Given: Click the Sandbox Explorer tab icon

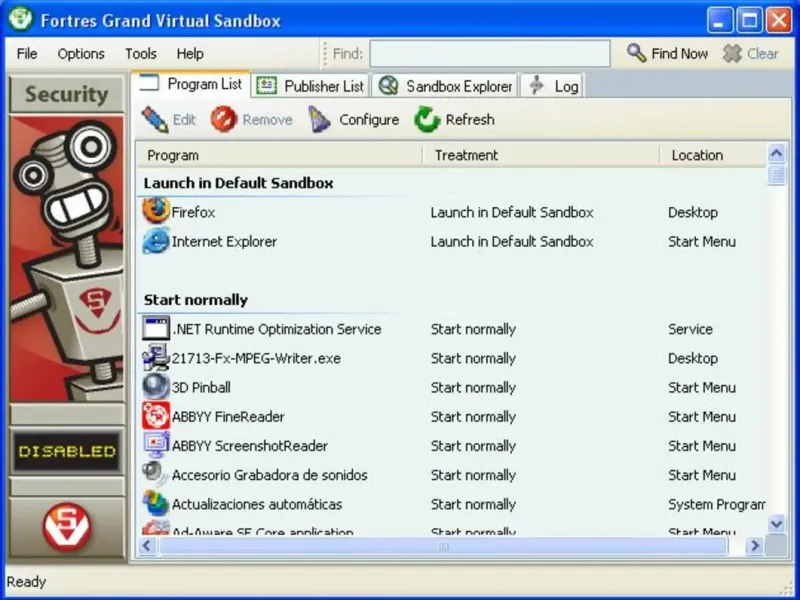Looking at the screenshot, I should coord(388,86).
